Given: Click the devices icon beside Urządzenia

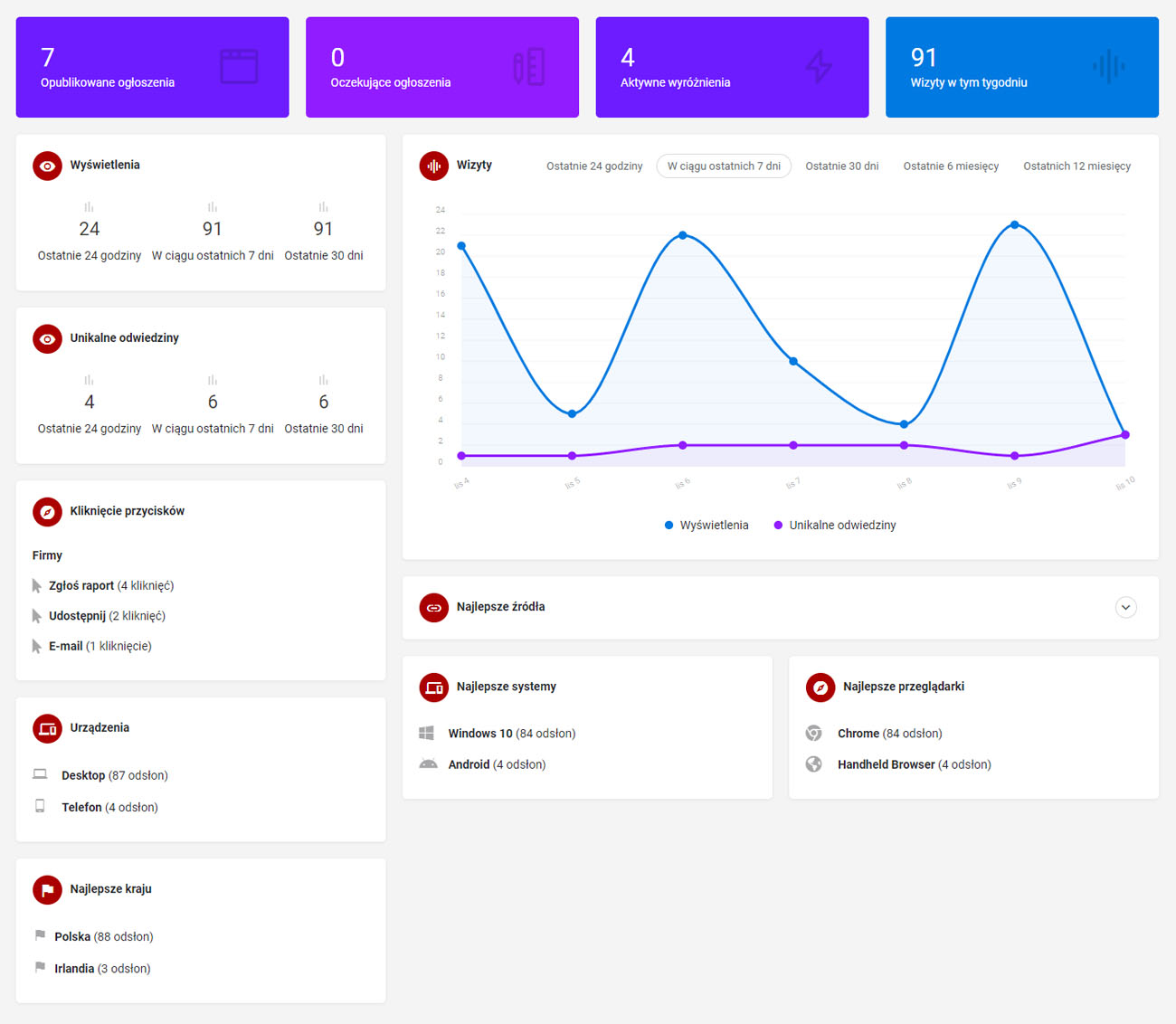Looking at the screenshot, I should click(x=47, y=728).
